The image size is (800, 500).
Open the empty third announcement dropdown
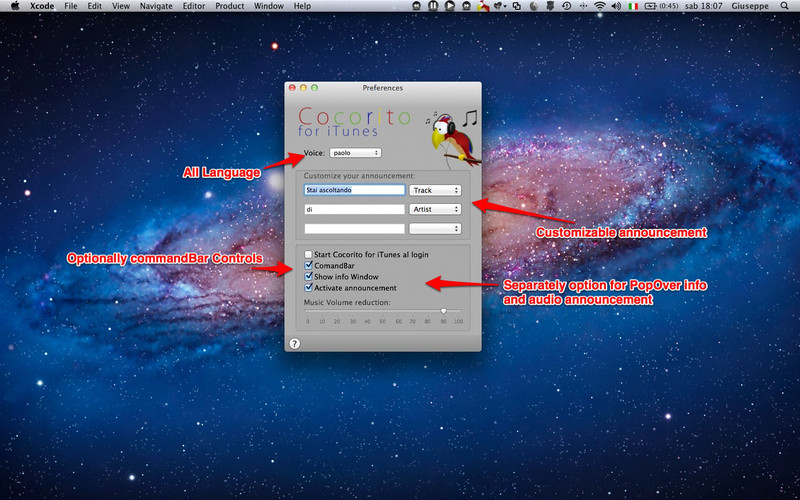click(435, 229)
